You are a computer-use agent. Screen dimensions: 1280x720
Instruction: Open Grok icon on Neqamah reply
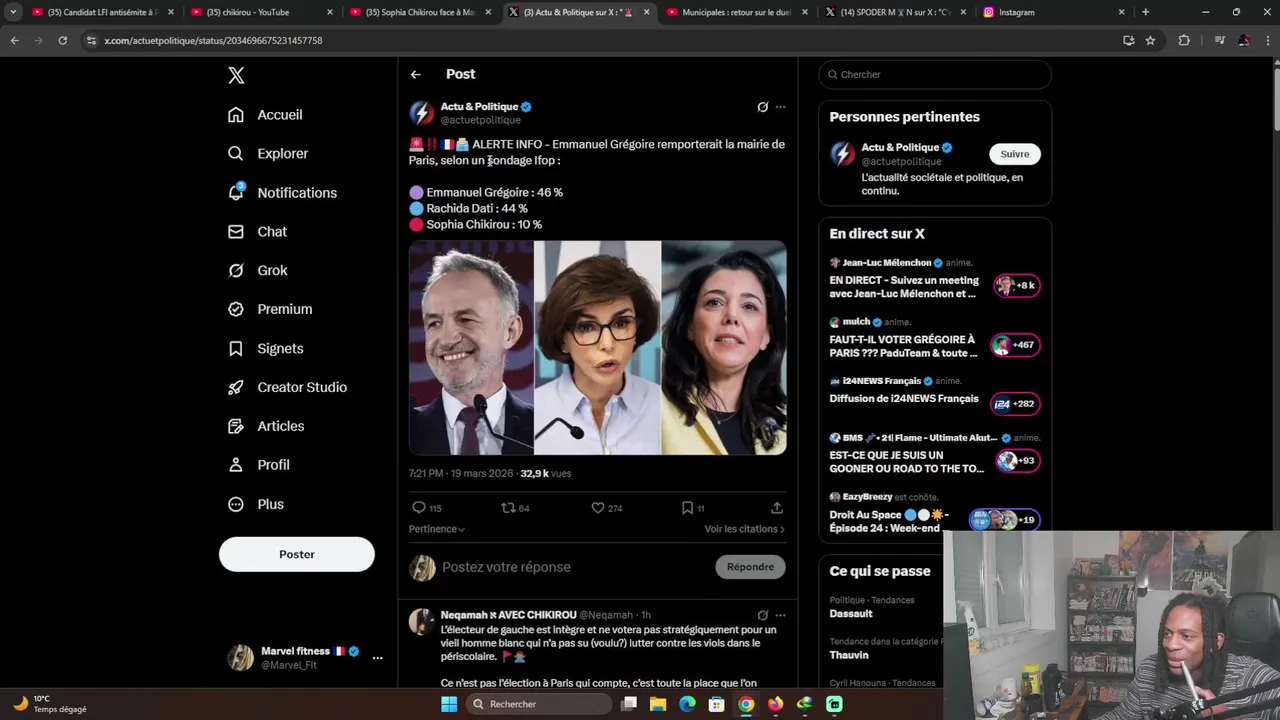point(762,615)
